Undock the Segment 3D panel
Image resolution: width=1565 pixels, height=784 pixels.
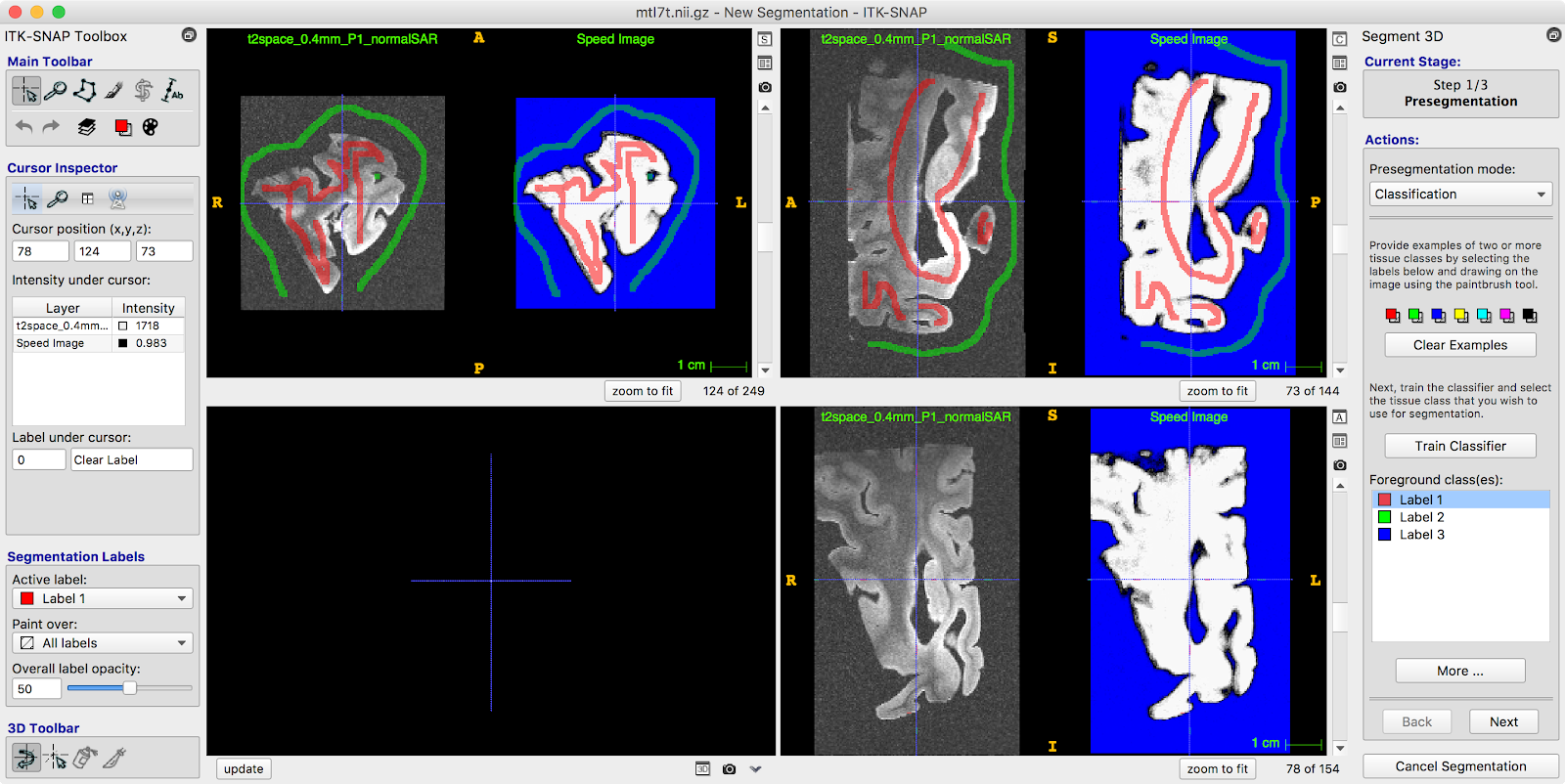pyautogui.click(x=1553, y=35)
